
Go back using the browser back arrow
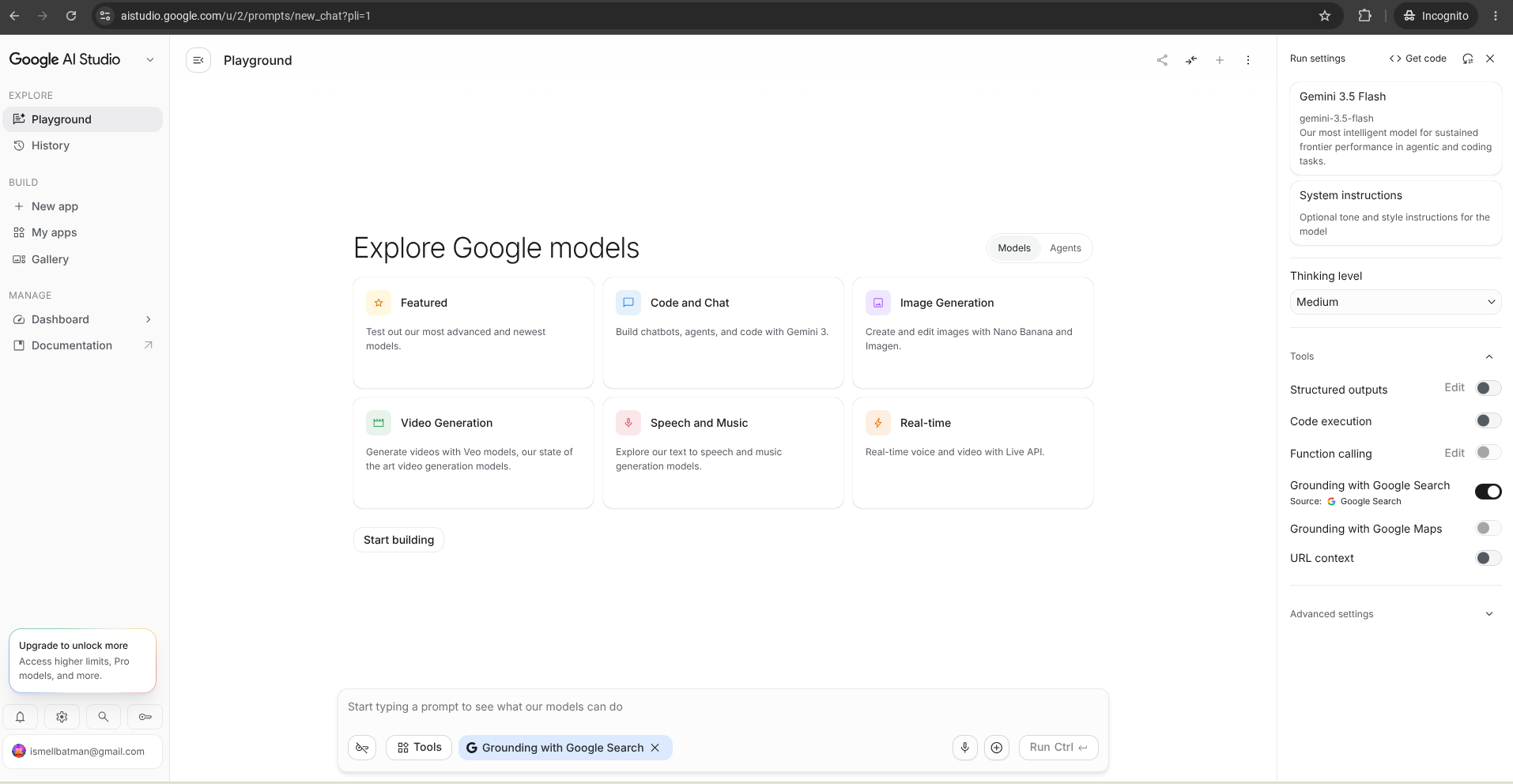[x=14, y=16]
